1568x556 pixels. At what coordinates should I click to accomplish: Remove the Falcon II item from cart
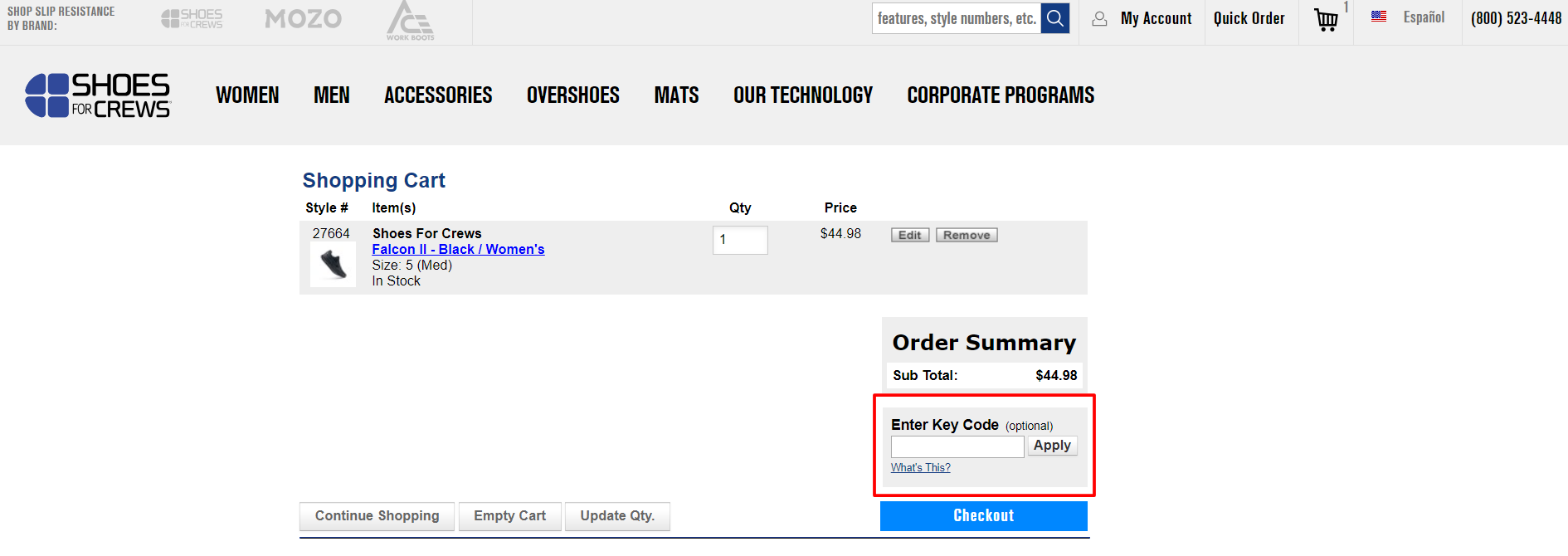(x=967, y=236)
